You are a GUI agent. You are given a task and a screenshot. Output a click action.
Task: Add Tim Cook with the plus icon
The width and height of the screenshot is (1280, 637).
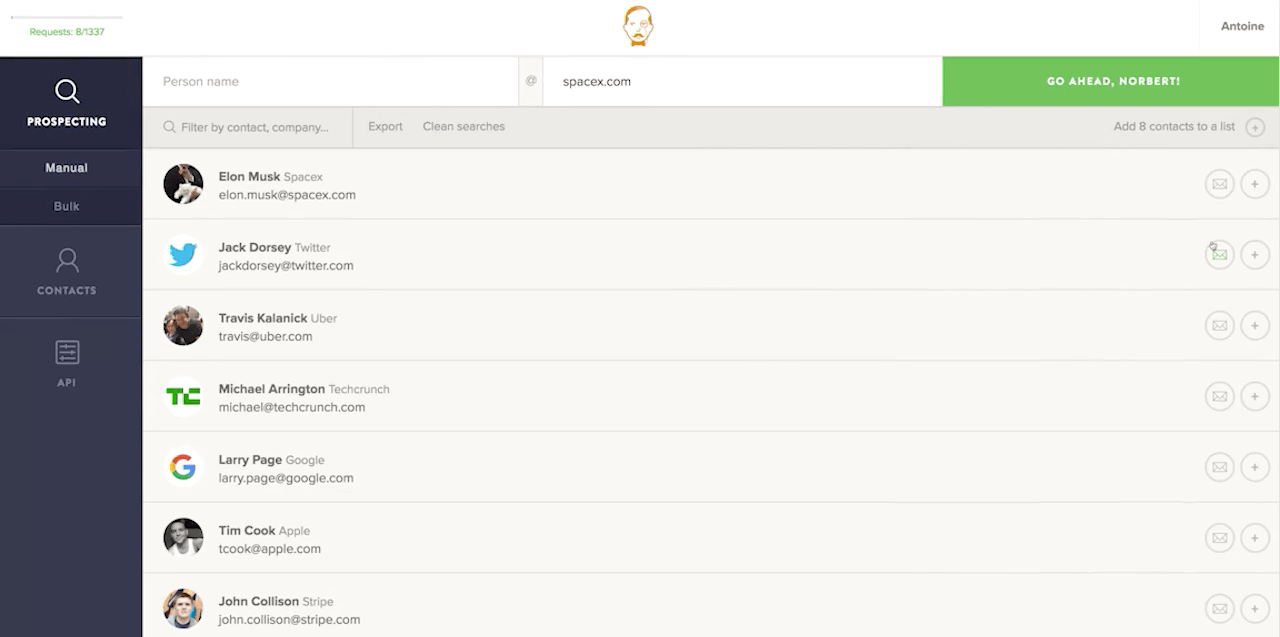(x=1255, y=538)
